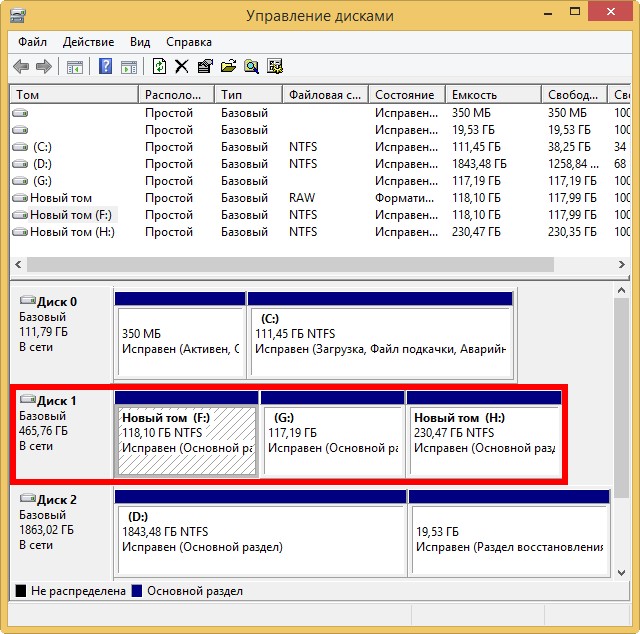Show/hide action pane toolbar icon
Viewport: 640px width, 634px height.
point(129,67)
